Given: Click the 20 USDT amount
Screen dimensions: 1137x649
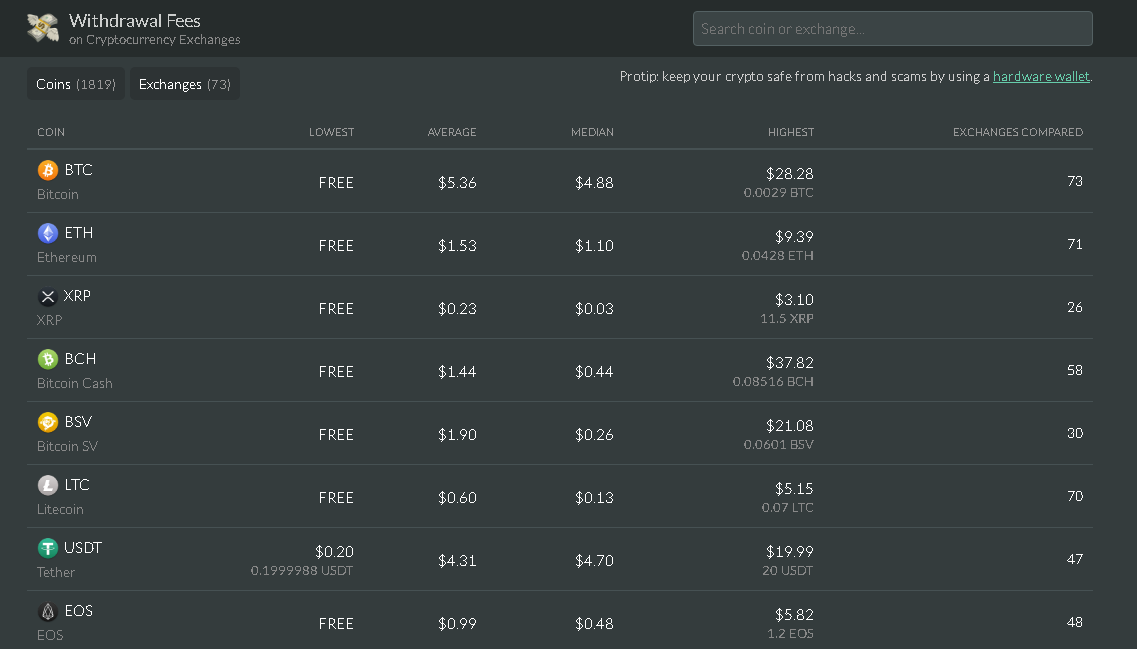Looking at the screenshot, I should 787,571.
